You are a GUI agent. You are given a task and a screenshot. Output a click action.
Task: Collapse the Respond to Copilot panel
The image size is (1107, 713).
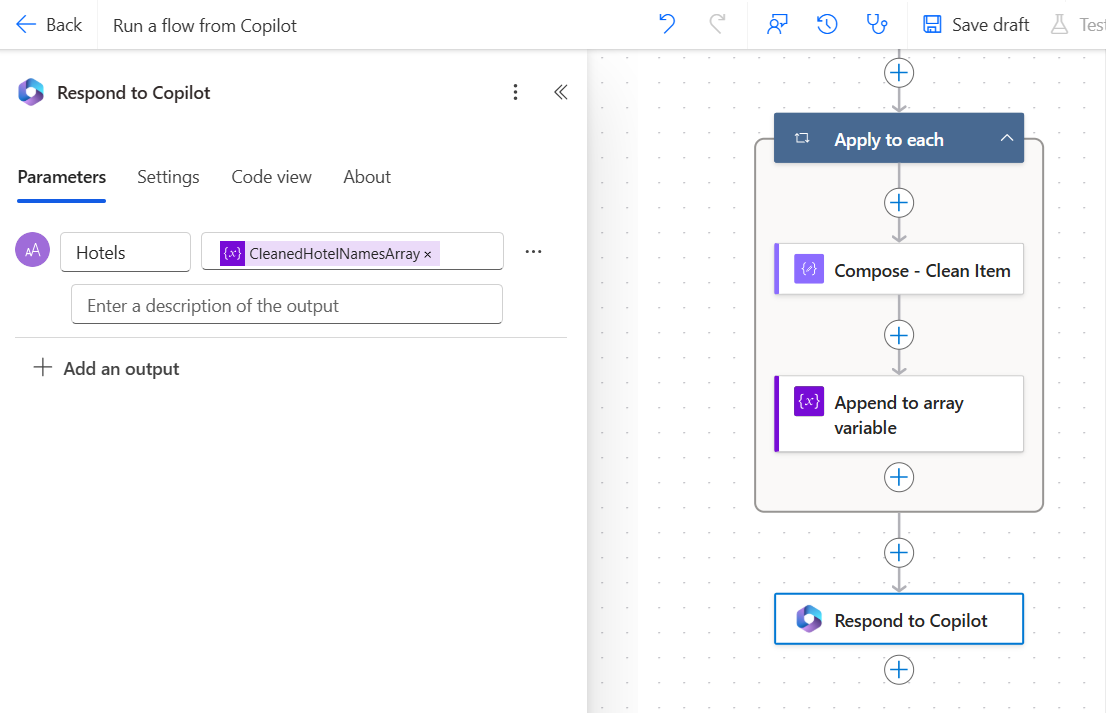tap(561, 93)
